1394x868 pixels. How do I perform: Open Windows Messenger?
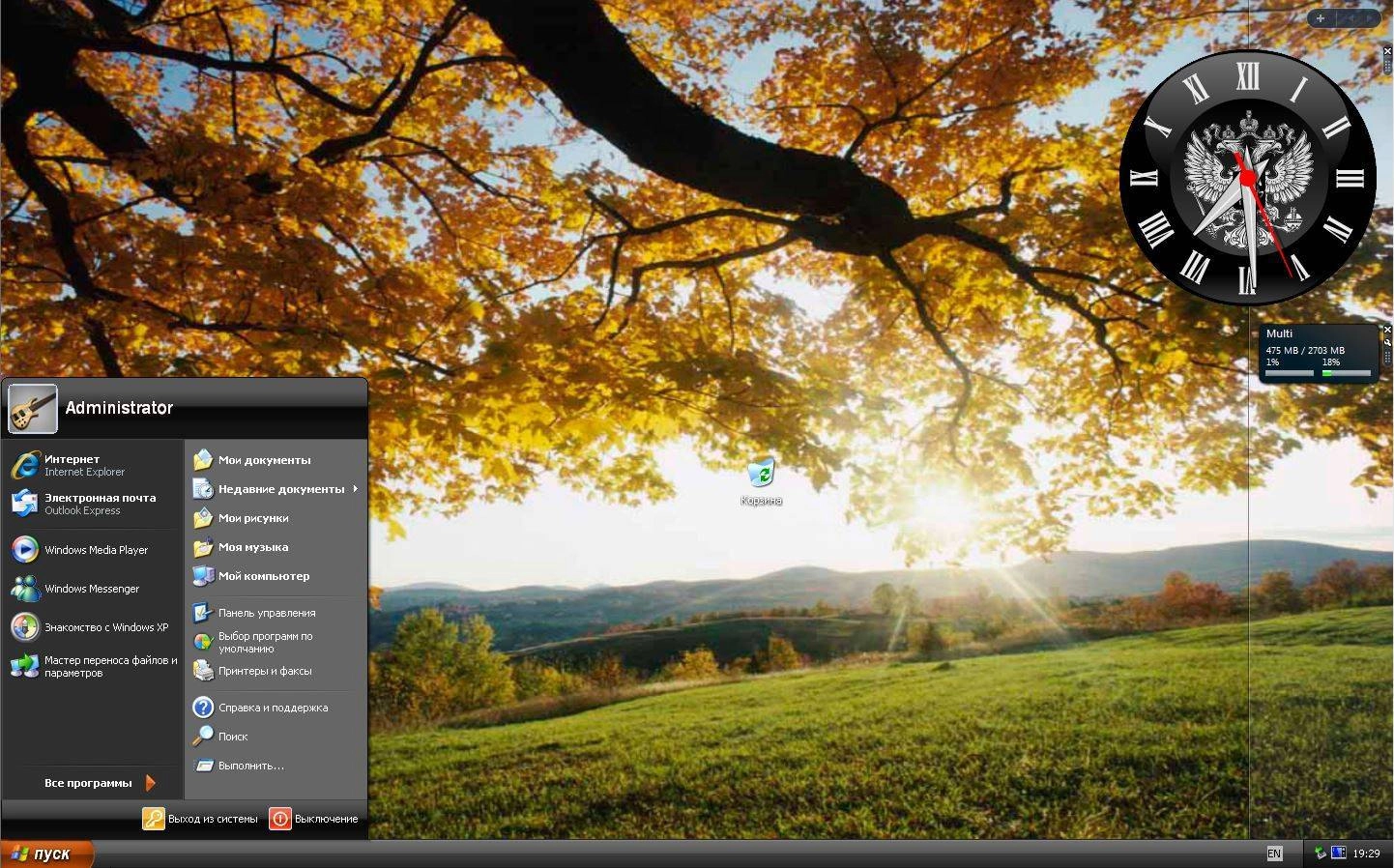93,589
